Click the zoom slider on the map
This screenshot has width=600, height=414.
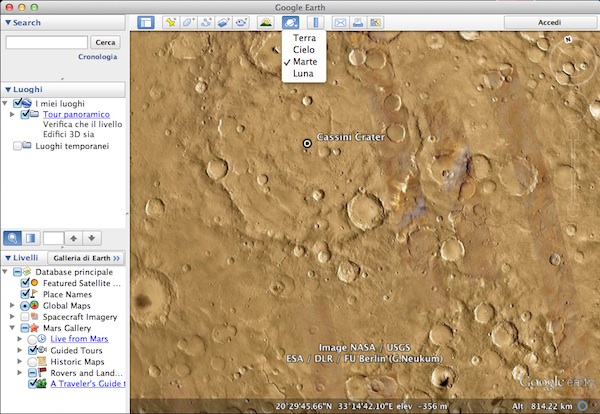point(572,172)
